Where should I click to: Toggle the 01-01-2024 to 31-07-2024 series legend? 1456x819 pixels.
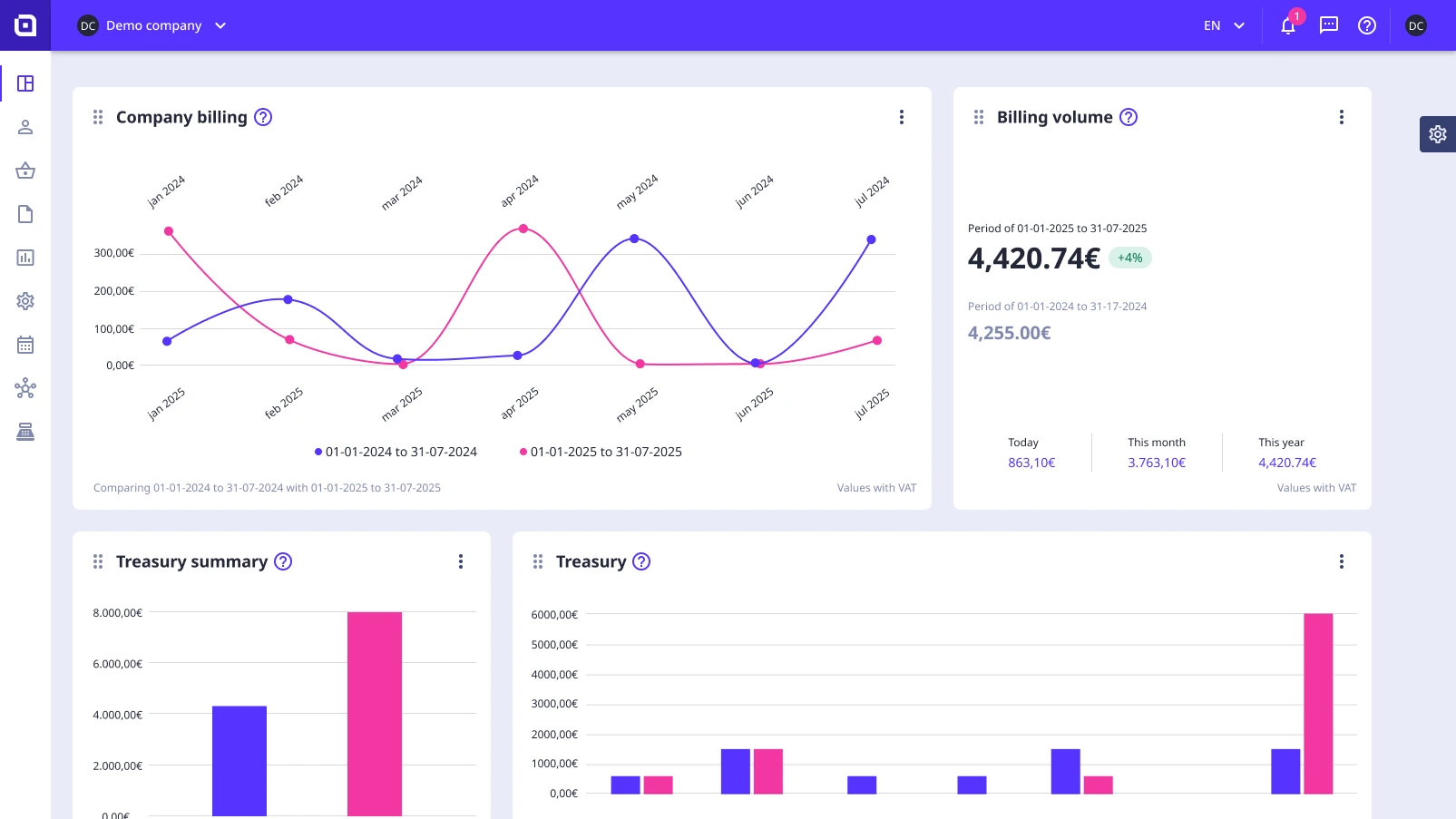396,451
